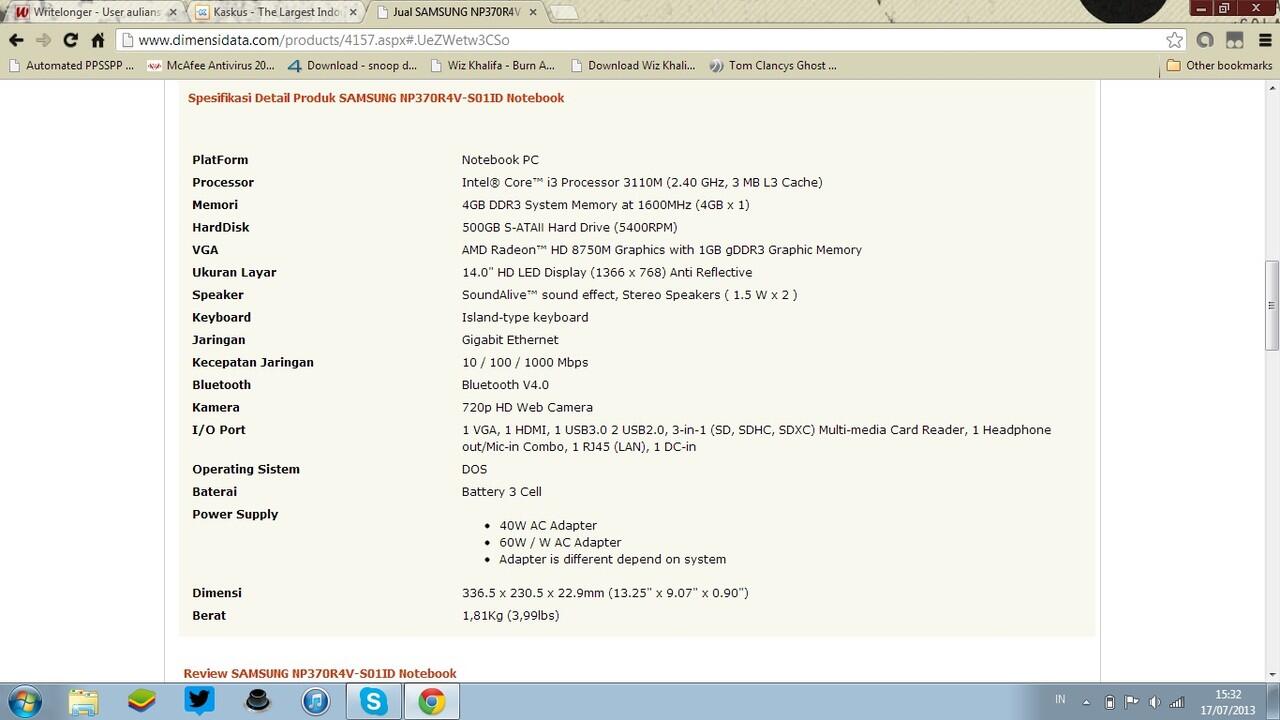Open the Twitter app taskbar icon
1280x720 pixels.
[x=199, y=701]
